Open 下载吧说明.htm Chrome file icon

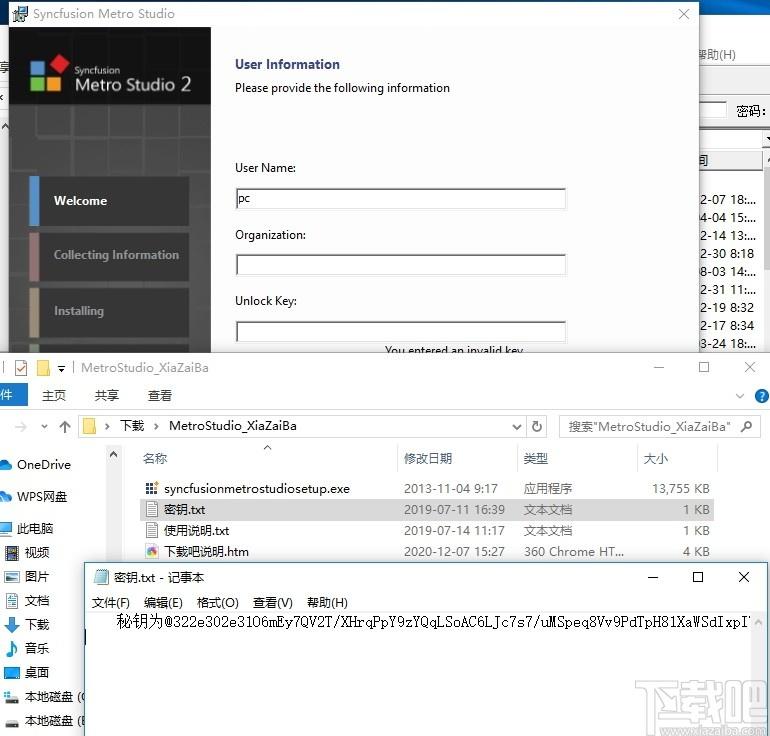tap(152, 552)
